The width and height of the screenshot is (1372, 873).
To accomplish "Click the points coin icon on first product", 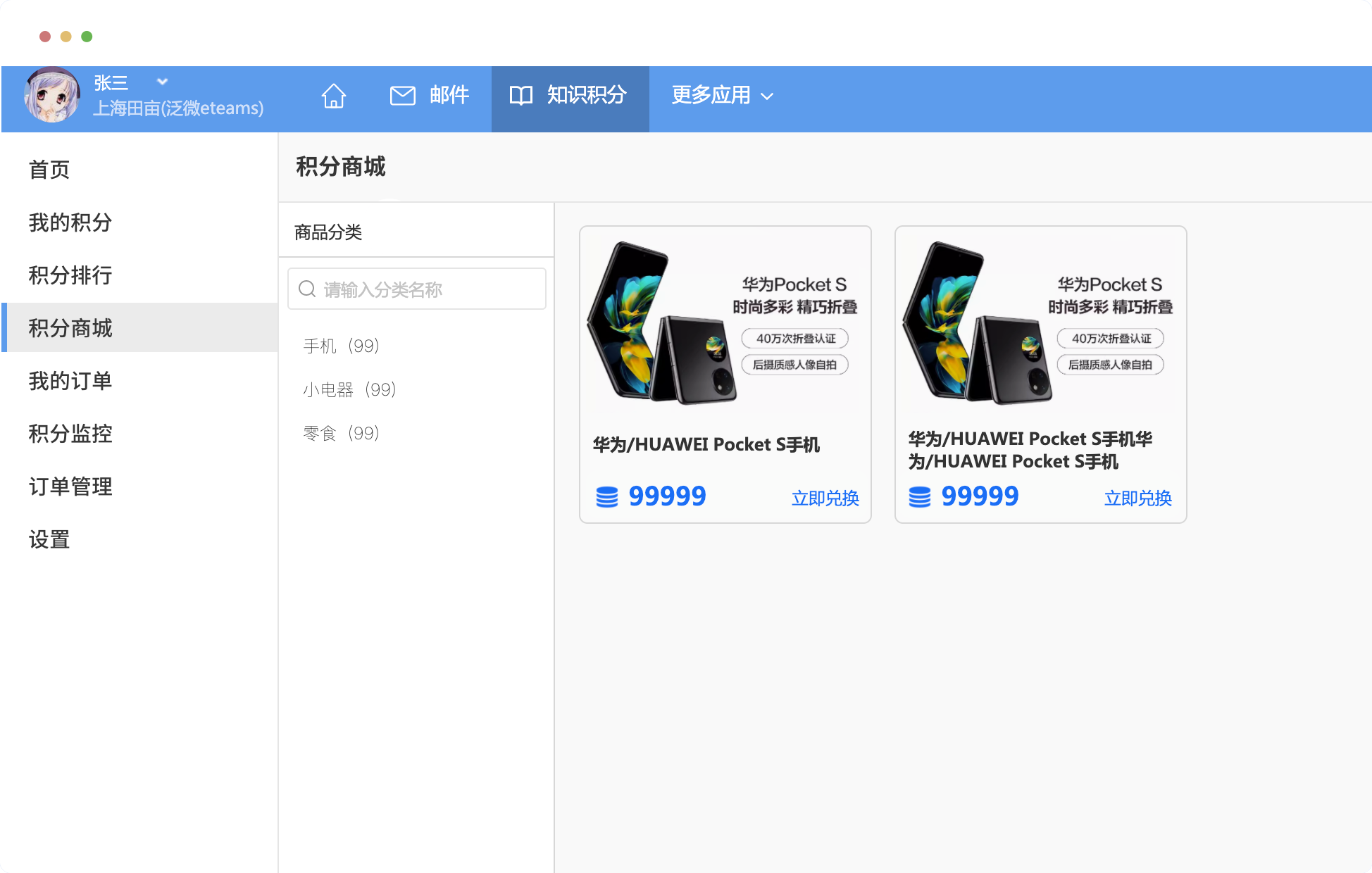I will pos(607,497).
